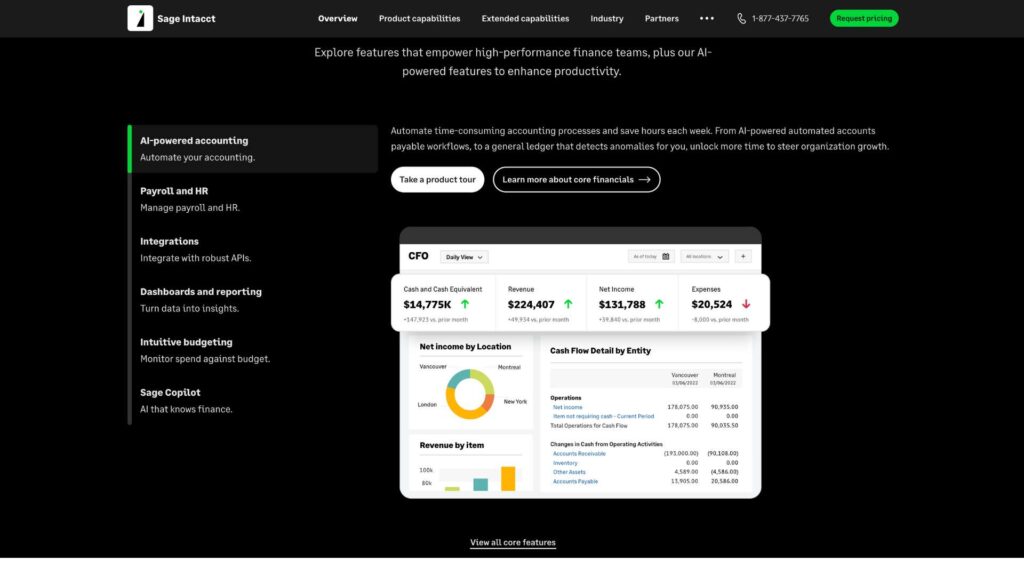Select the Industry menu item
The image size is (1024, 576).
606,17
